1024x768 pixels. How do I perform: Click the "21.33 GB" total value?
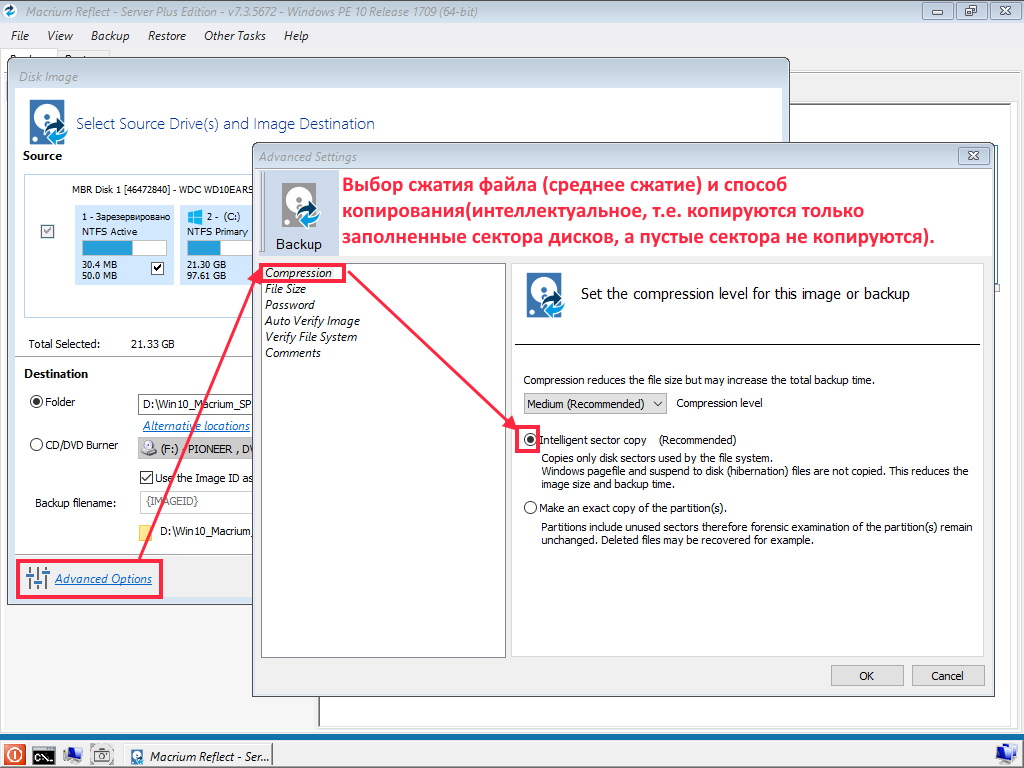coord(152,344)
